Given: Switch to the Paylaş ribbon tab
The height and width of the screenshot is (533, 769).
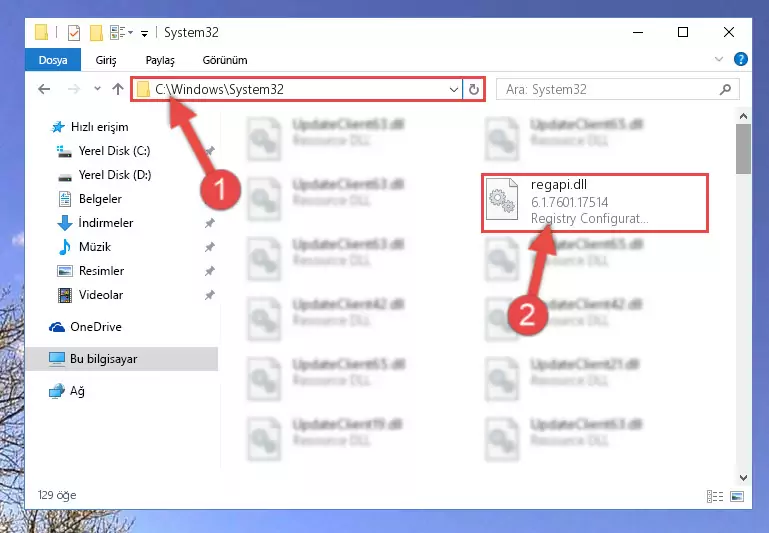Looking at the screenshot, I should pos(160,60).
